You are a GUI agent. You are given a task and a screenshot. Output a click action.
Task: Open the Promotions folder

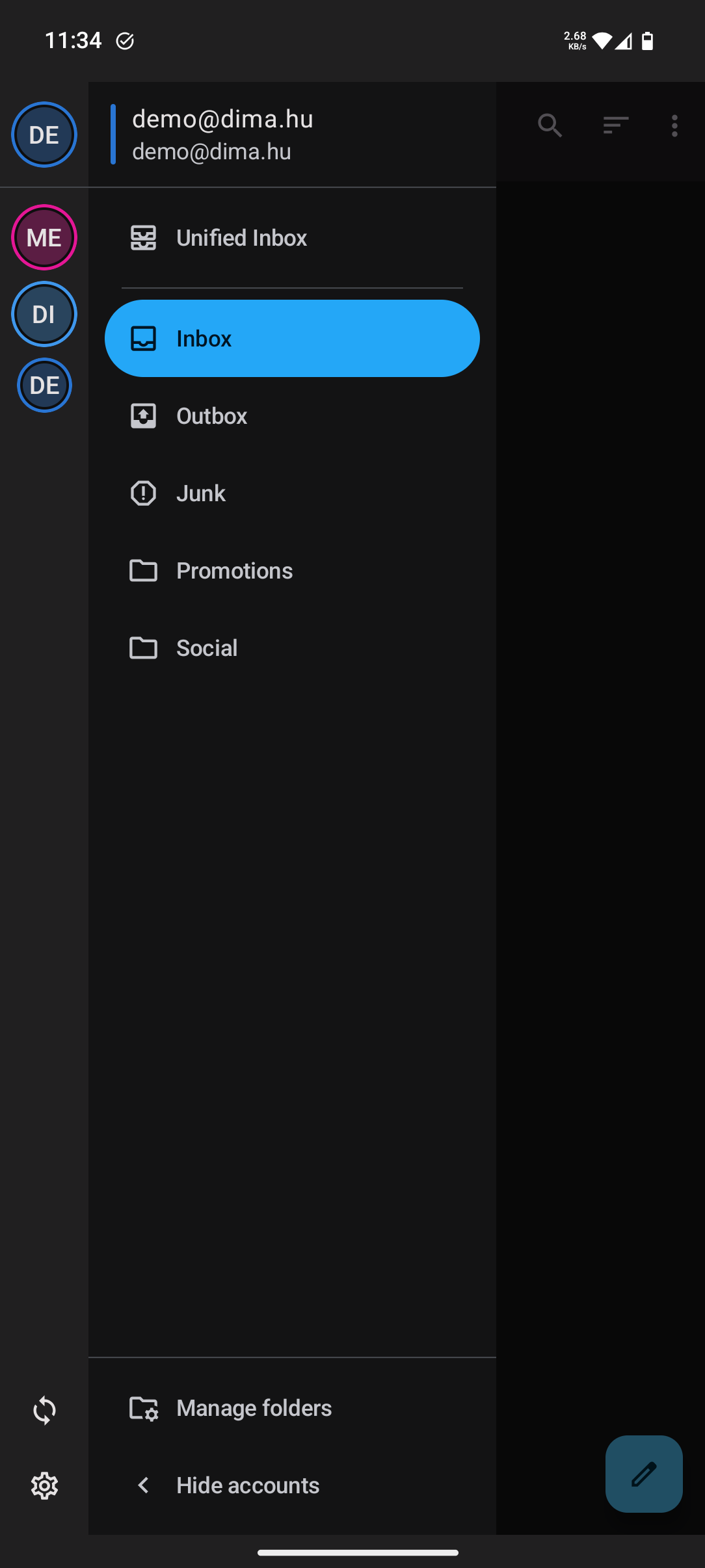(x=292, y=571)
